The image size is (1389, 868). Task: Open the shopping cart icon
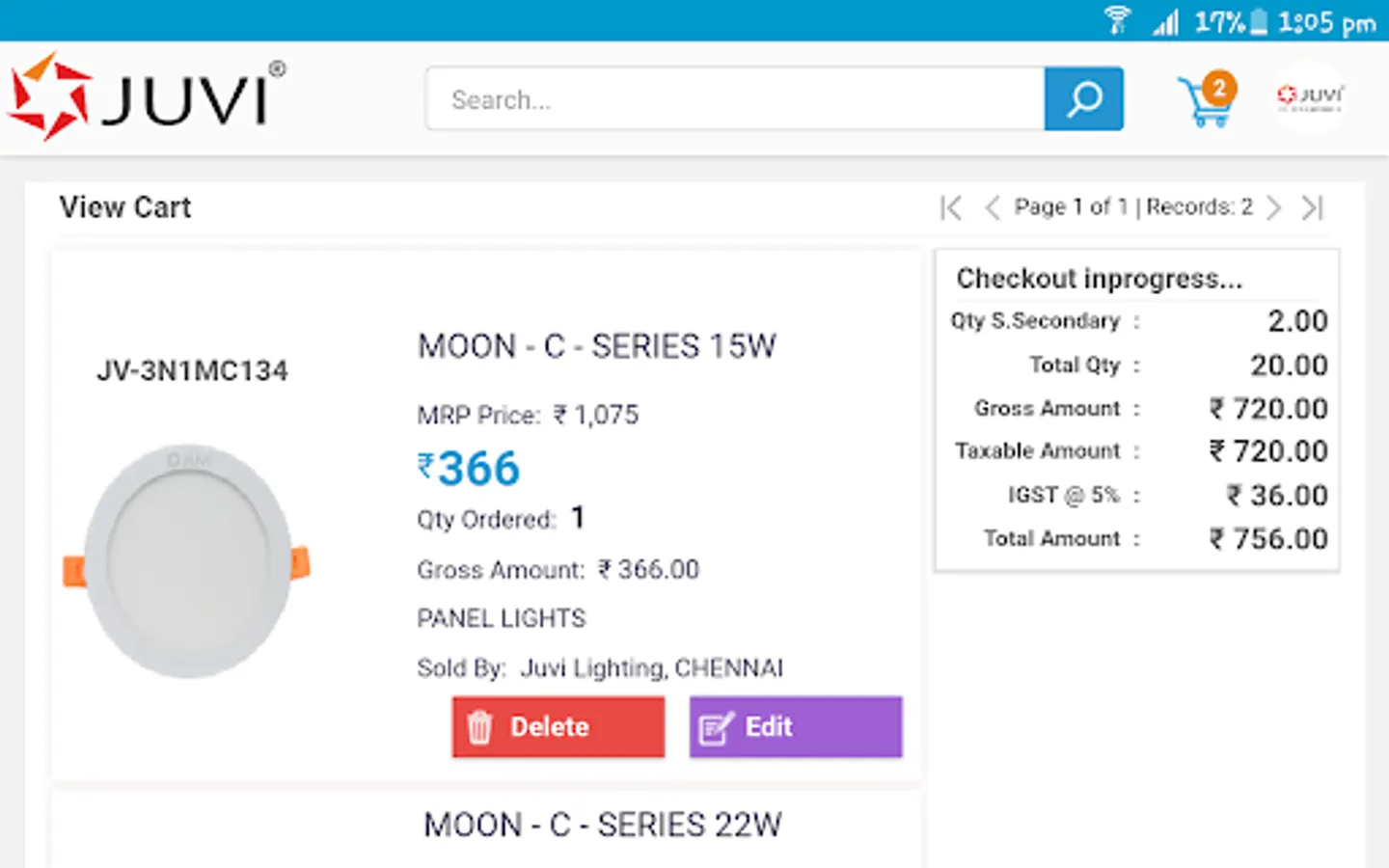tap(1204, 102)
